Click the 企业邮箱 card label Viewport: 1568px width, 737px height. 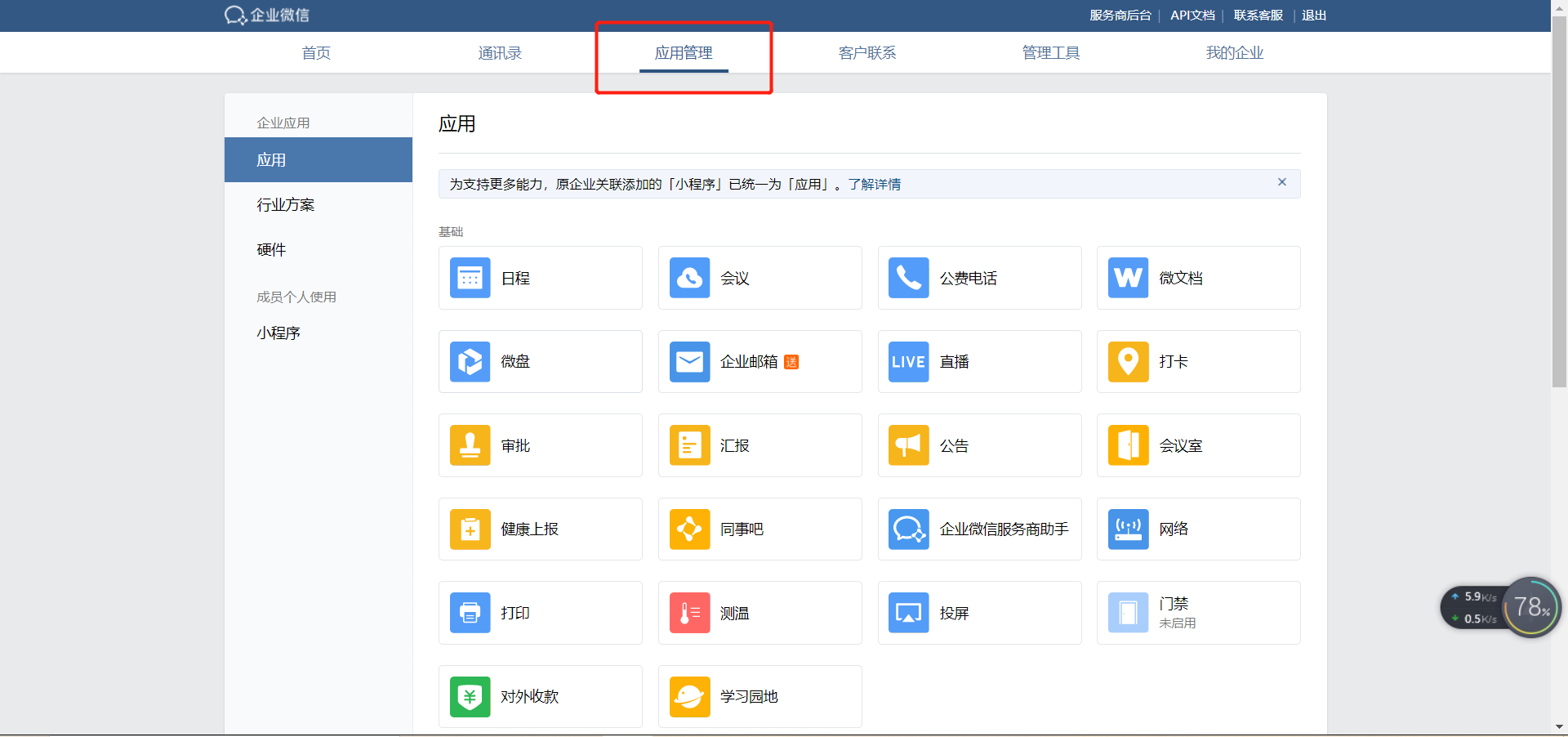tap(749, 362)
